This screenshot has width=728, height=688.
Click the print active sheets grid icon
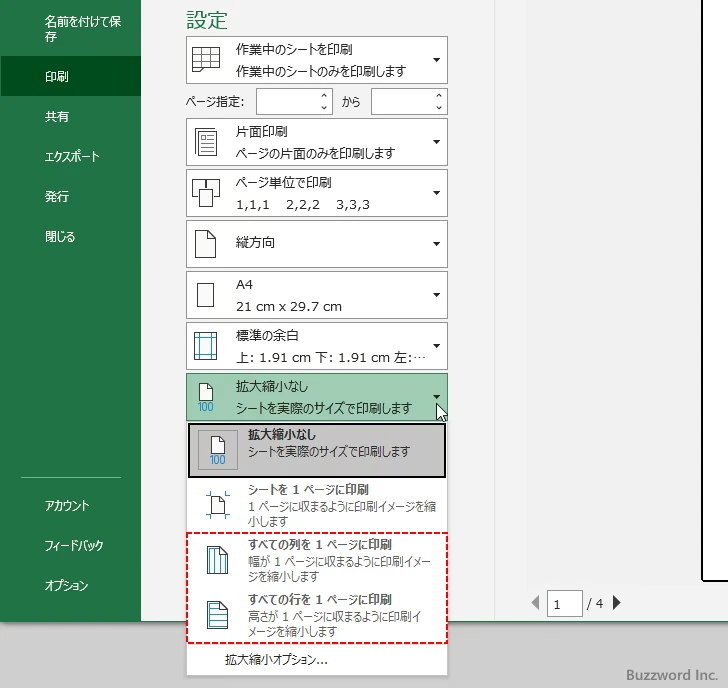206,59
